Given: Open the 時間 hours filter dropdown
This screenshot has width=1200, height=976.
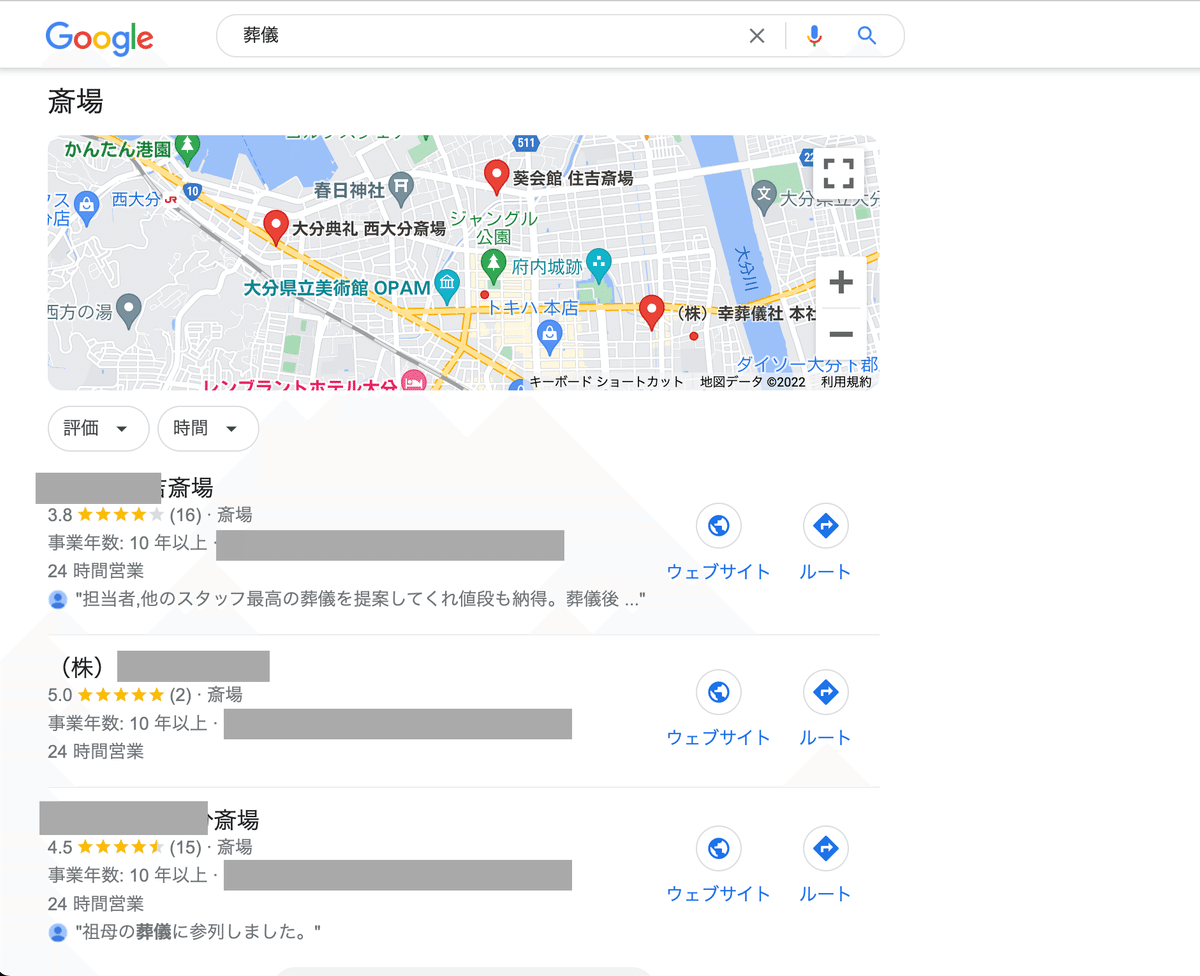Looking at the screenshot, I should [208, 429].
